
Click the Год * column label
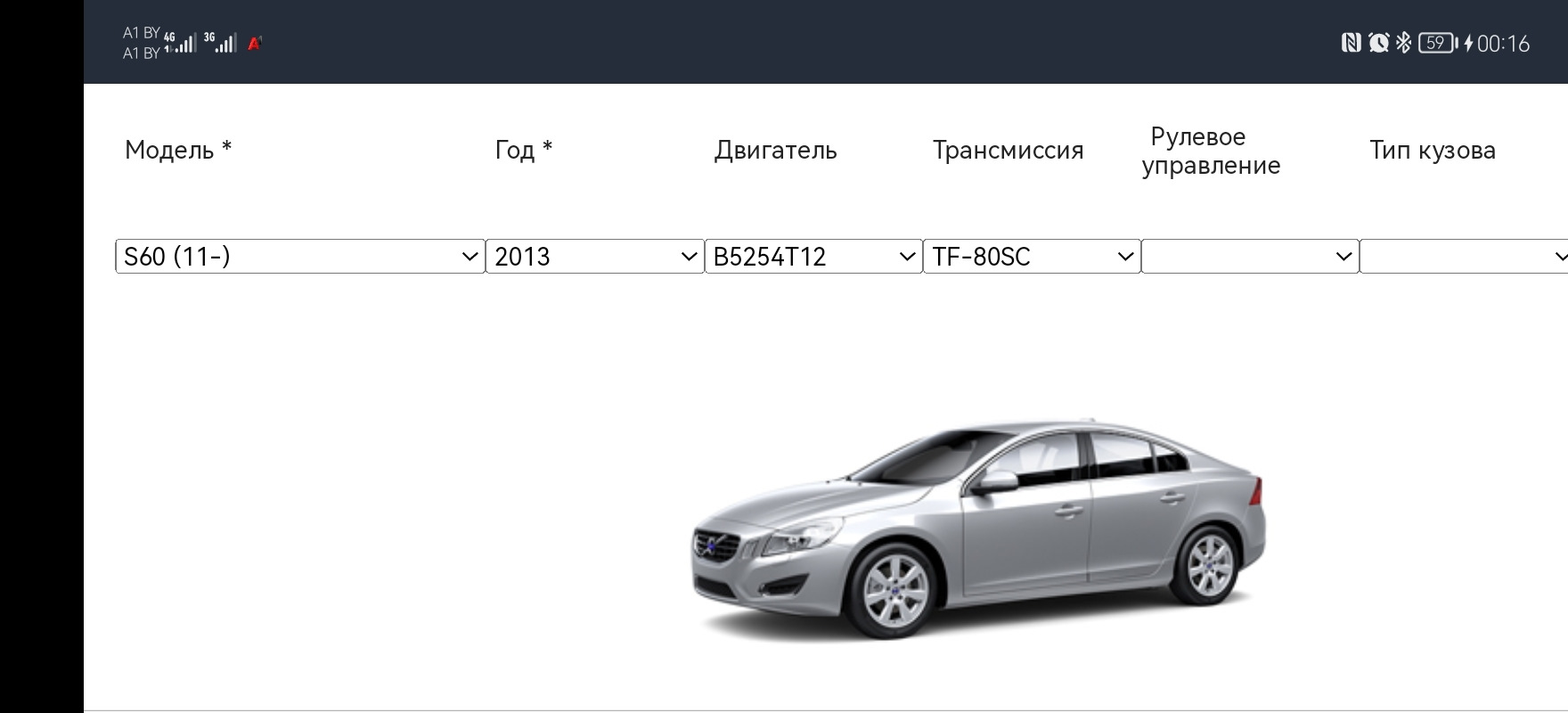524,150
